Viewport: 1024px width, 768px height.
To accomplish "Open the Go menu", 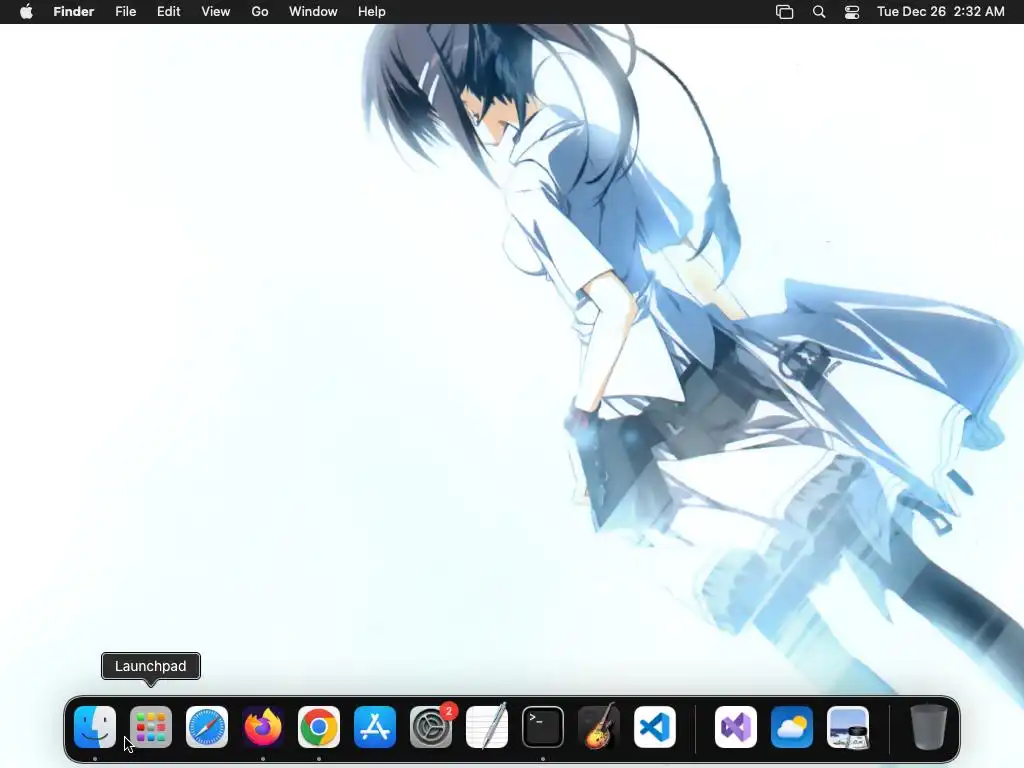I will tap(260, 12).
